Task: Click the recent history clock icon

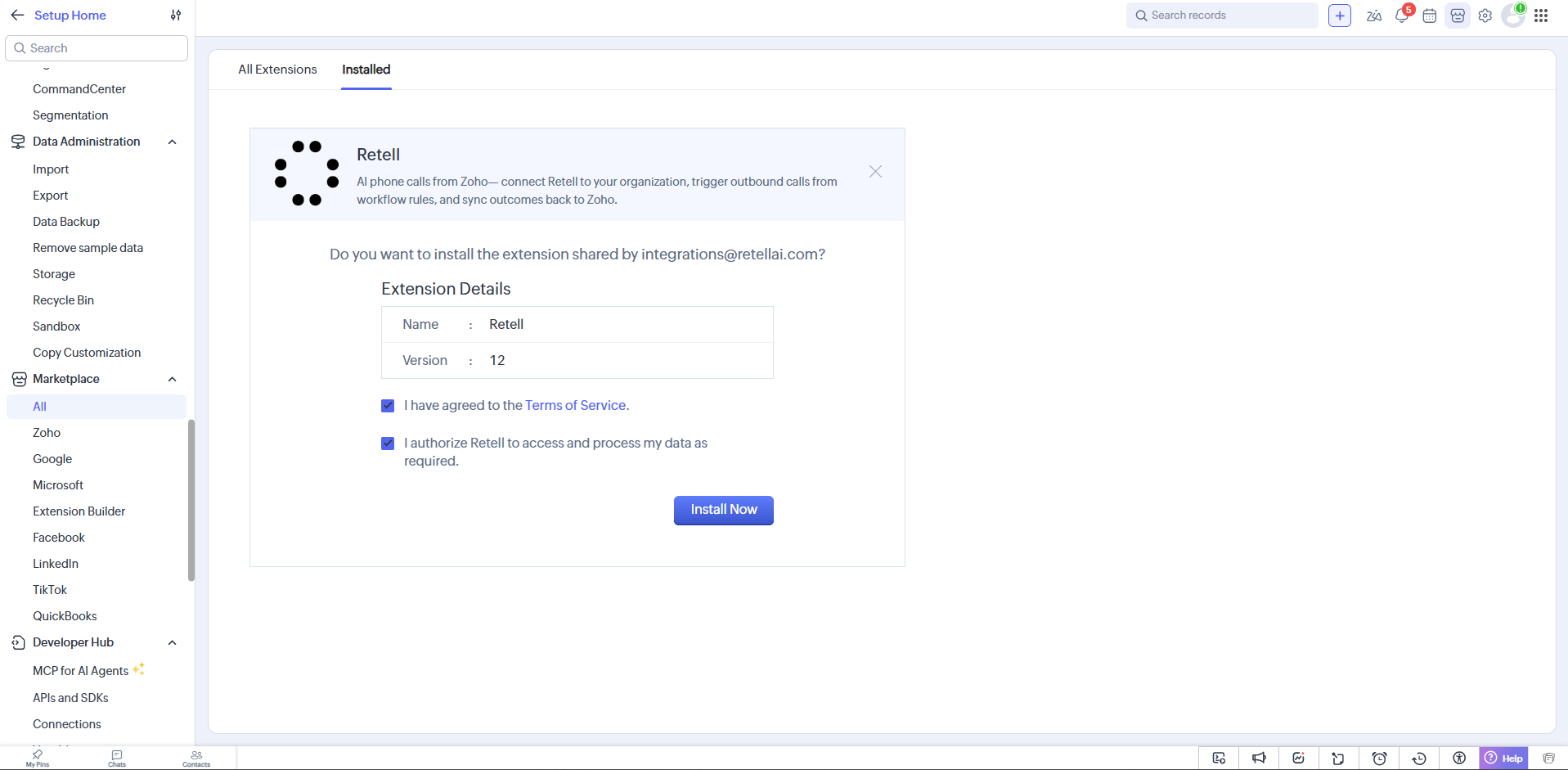Action: click(1419, 758)
